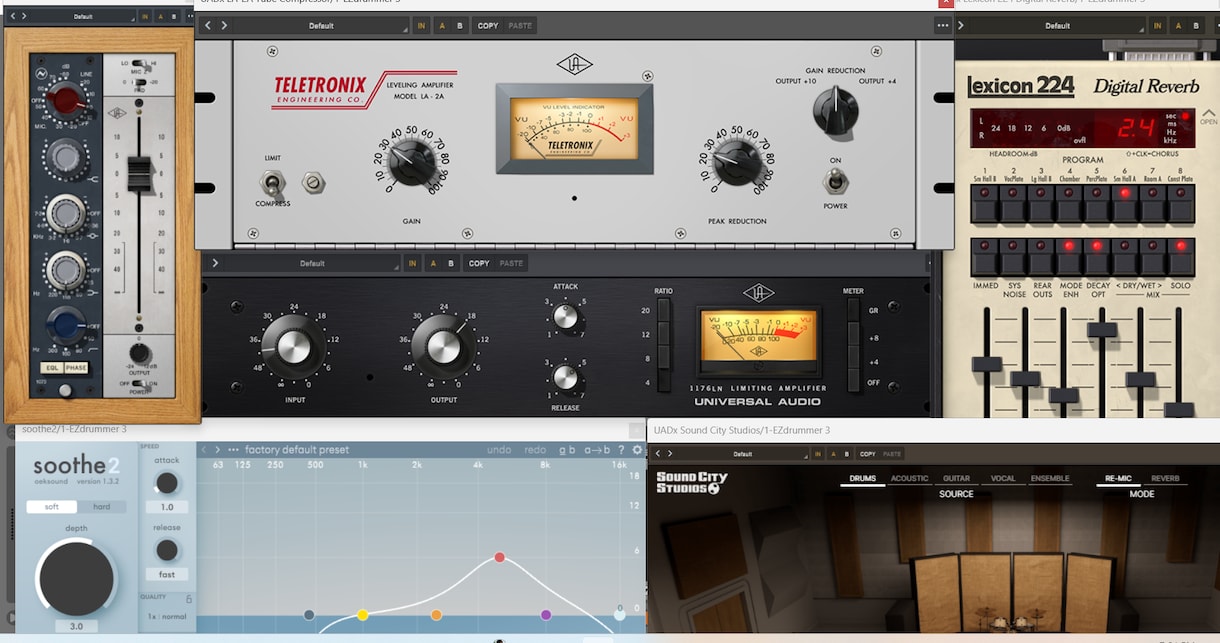The width and height of the screenshot is (1220, 643).
Task: Switch soothe2 mode to hard
Action: (x=102, y=507)
